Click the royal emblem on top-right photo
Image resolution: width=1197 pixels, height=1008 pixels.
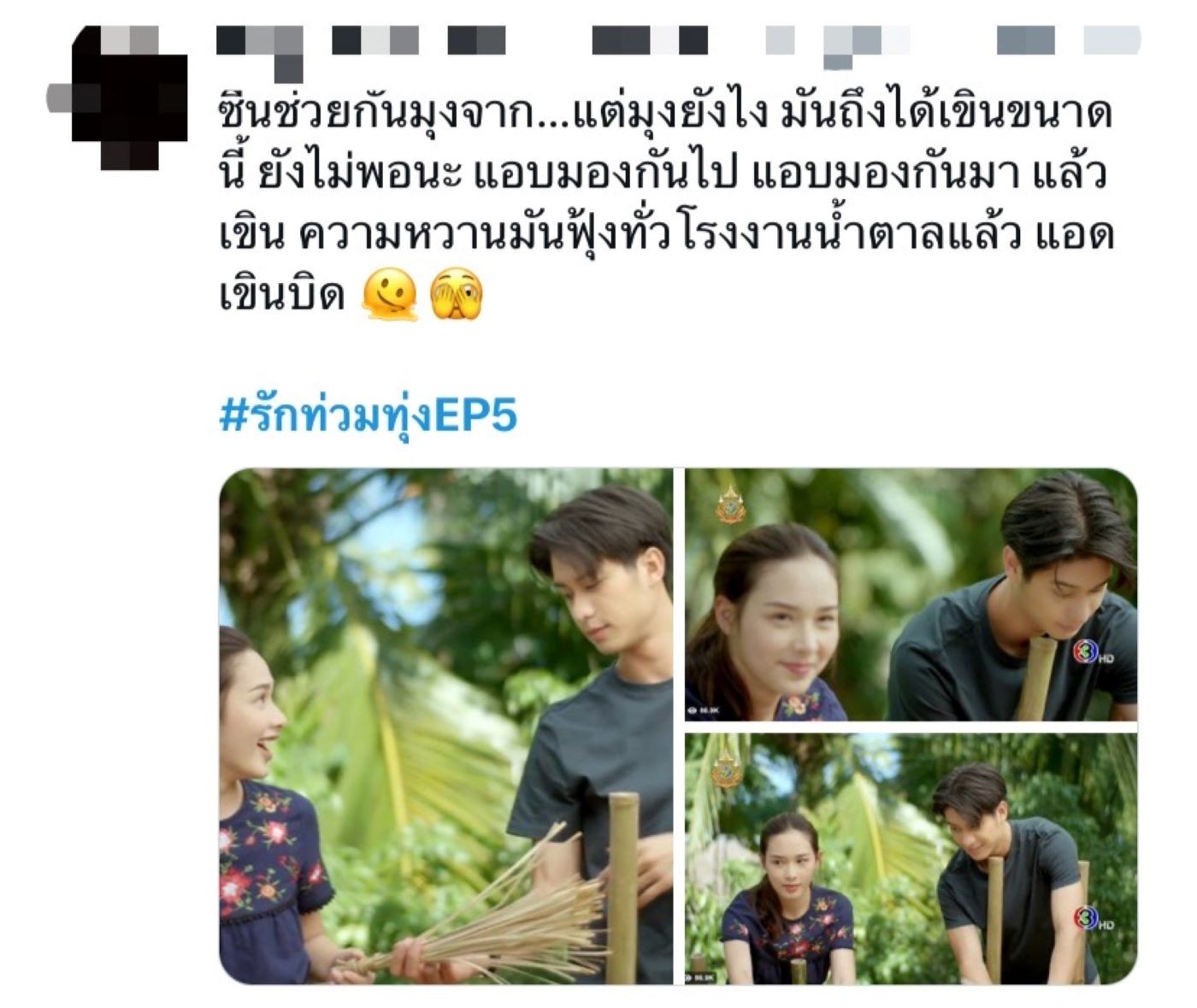click(729, 506)
